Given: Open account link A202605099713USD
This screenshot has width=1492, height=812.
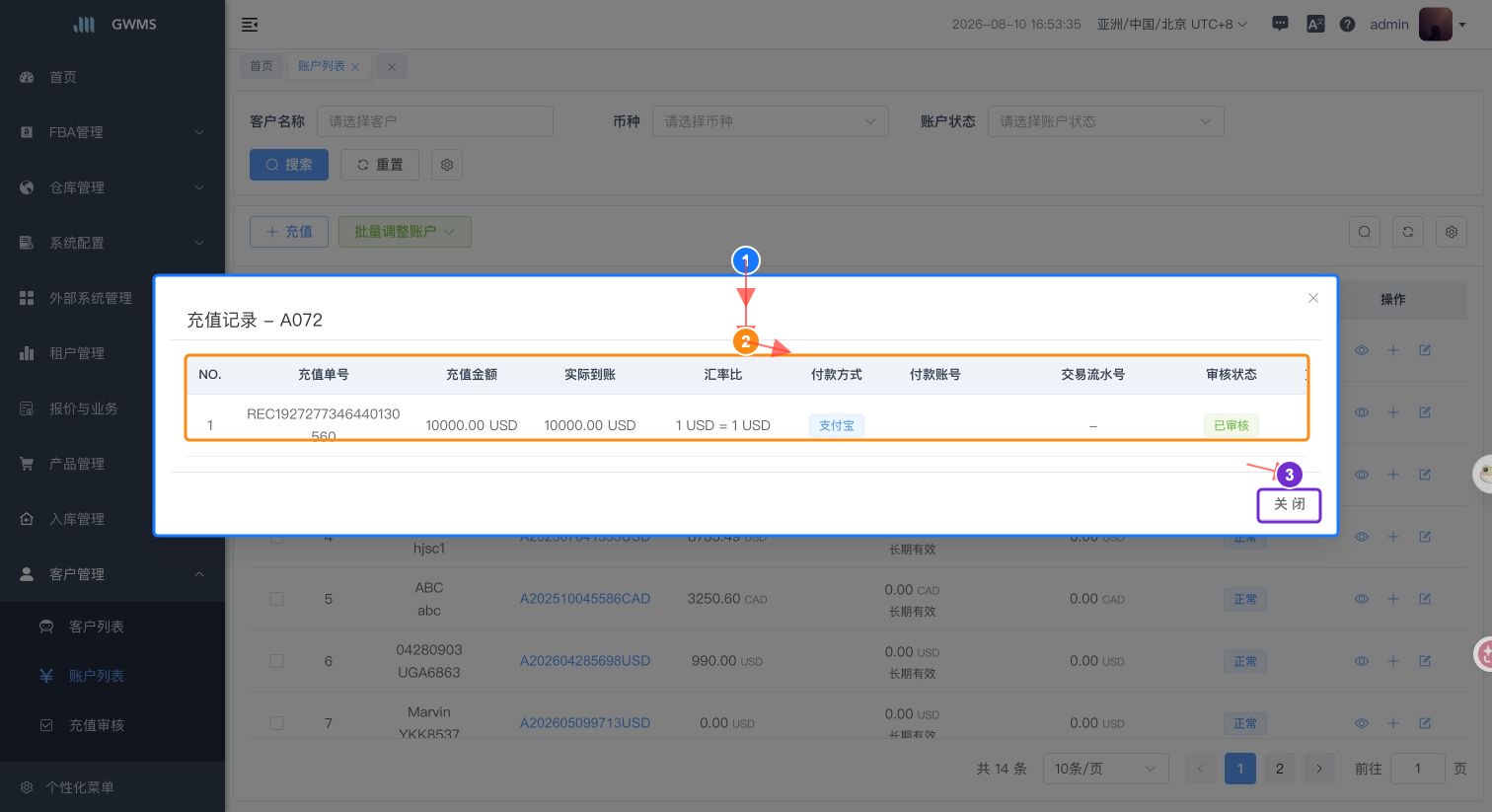Looking at the screenshot, I should click(x=585, y=723).
